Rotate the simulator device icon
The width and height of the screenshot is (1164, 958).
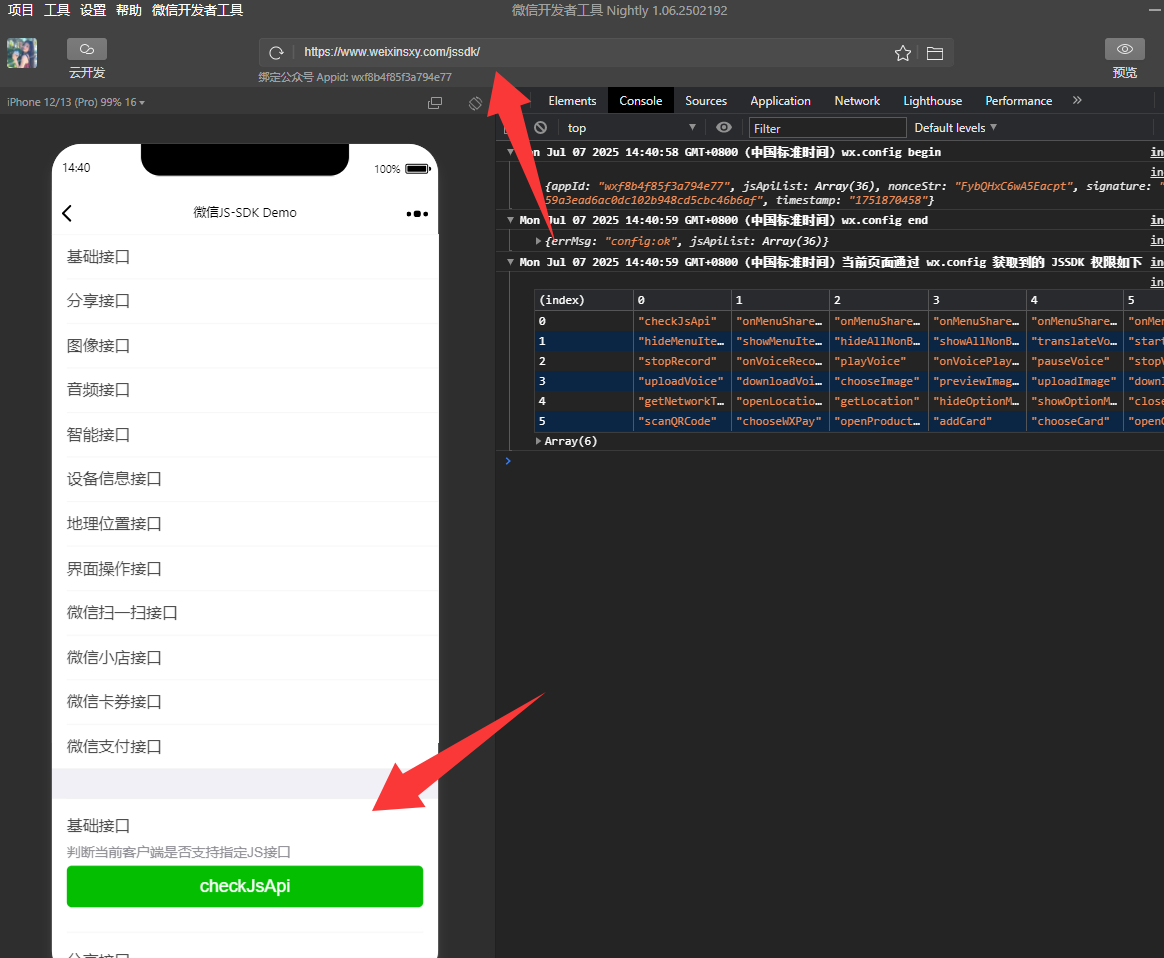[x=475, y=103]
